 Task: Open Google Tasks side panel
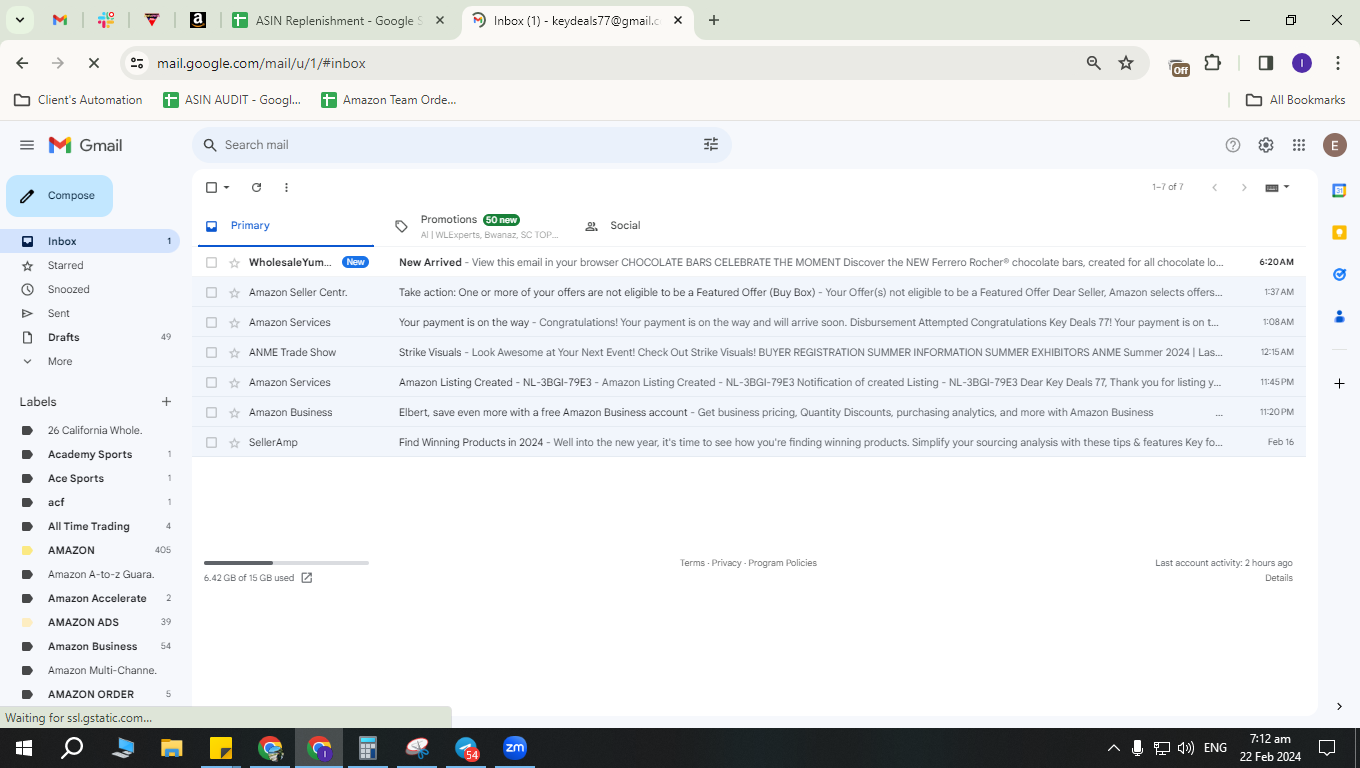(1339, 274)
